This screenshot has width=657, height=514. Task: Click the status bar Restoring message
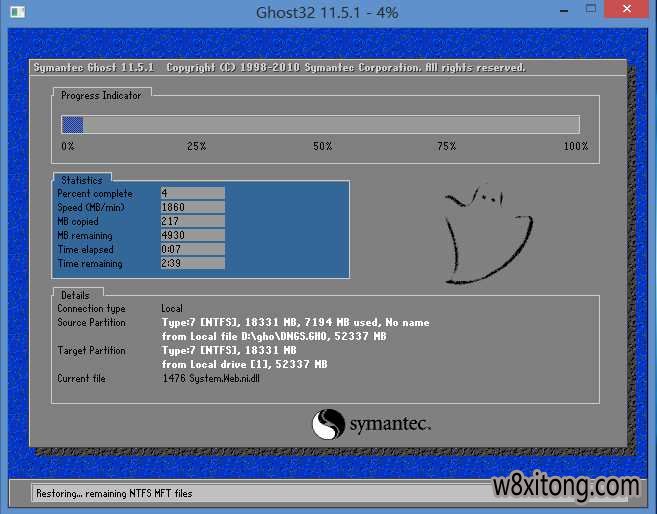pyautogui.click(x=113, y=493)
